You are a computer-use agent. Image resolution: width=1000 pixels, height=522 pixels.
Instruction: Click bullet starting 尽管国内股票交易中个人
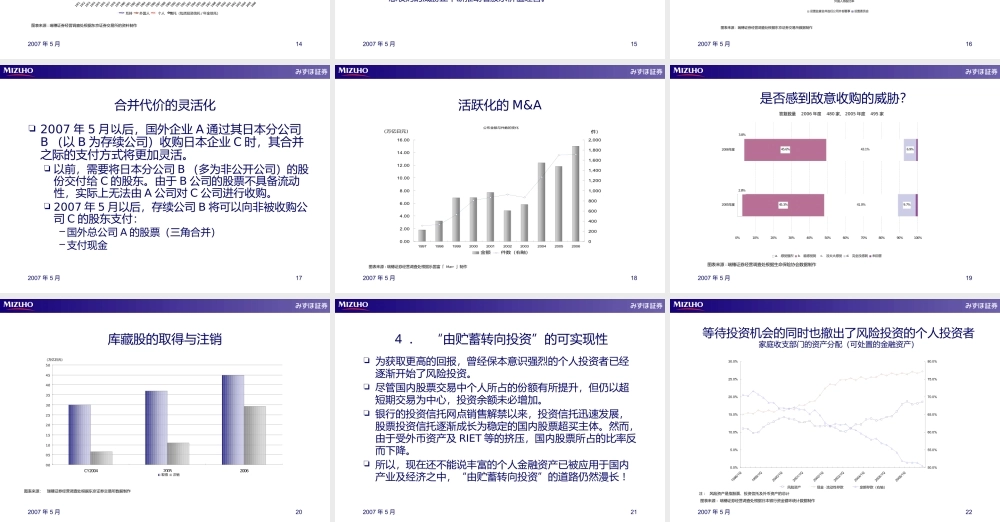click(x=497, y=394)
